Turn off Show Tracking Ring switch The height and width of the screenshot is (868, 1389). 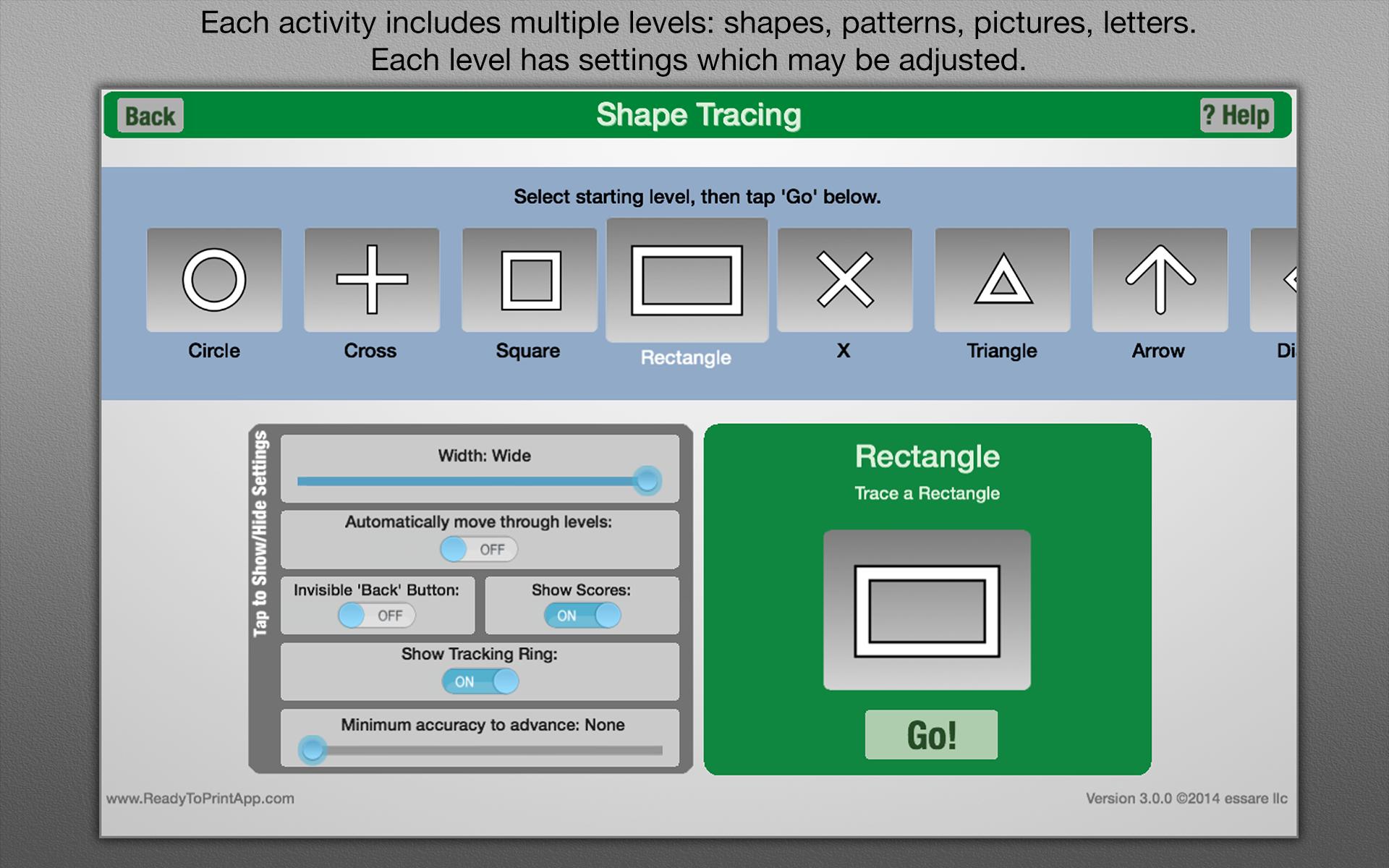pos(480,681)
